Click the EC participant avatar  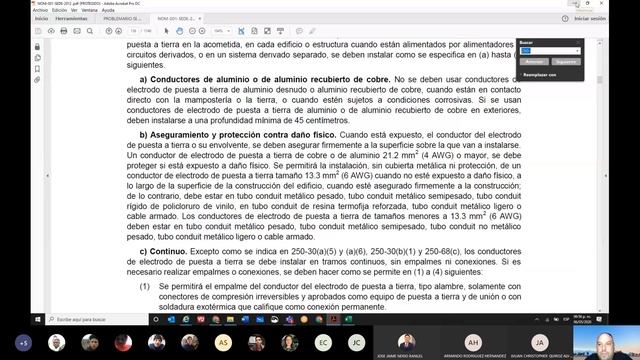coord(323,343)
